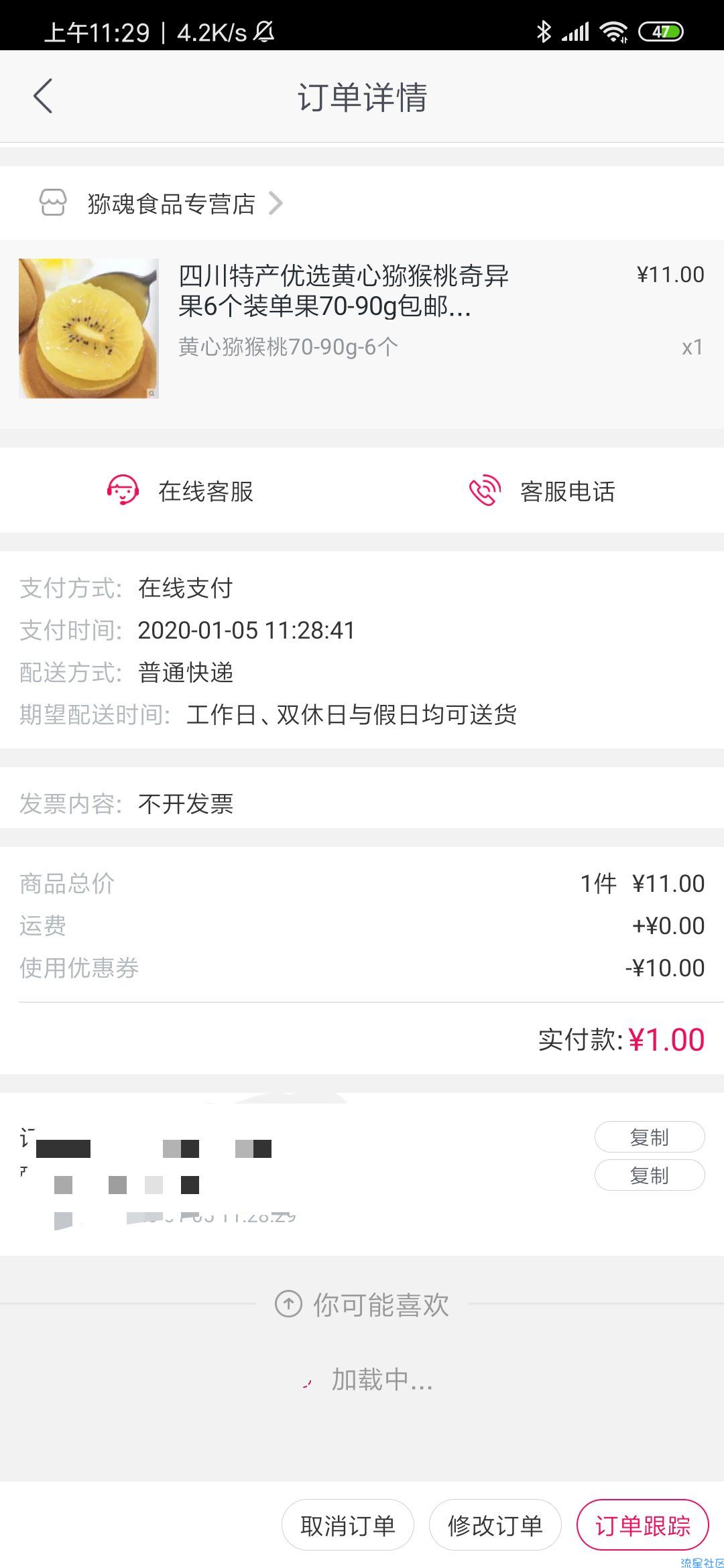Open the product title 四川特产优选黄心猕猴桃
The image size is (724, 1568).
(x=344, y=290)
